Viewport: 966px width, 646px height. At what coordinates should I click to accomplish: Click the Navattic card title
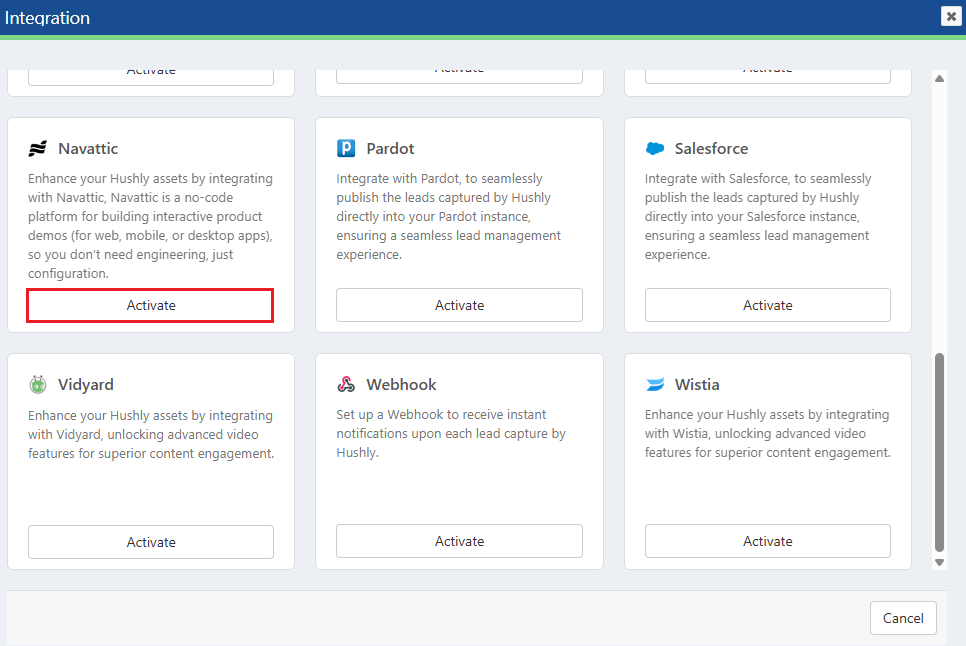coord(88,148)
